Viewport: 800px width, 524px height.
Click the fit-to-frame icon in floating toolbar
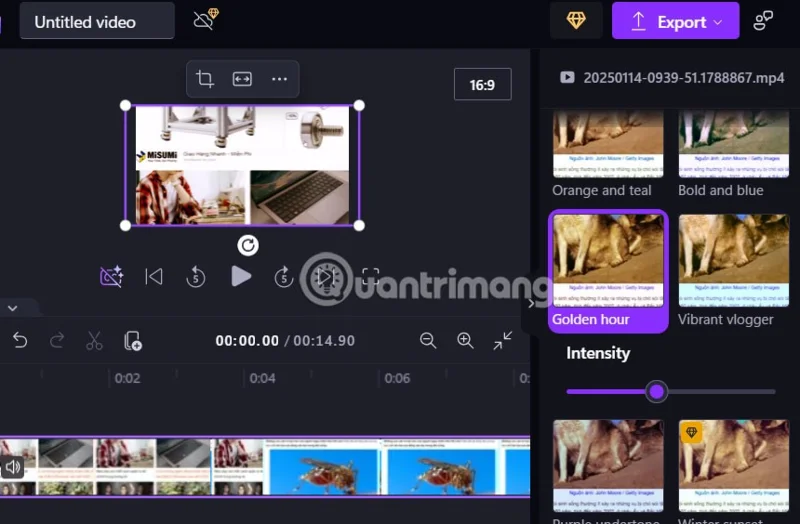click(x=242, y=79)
